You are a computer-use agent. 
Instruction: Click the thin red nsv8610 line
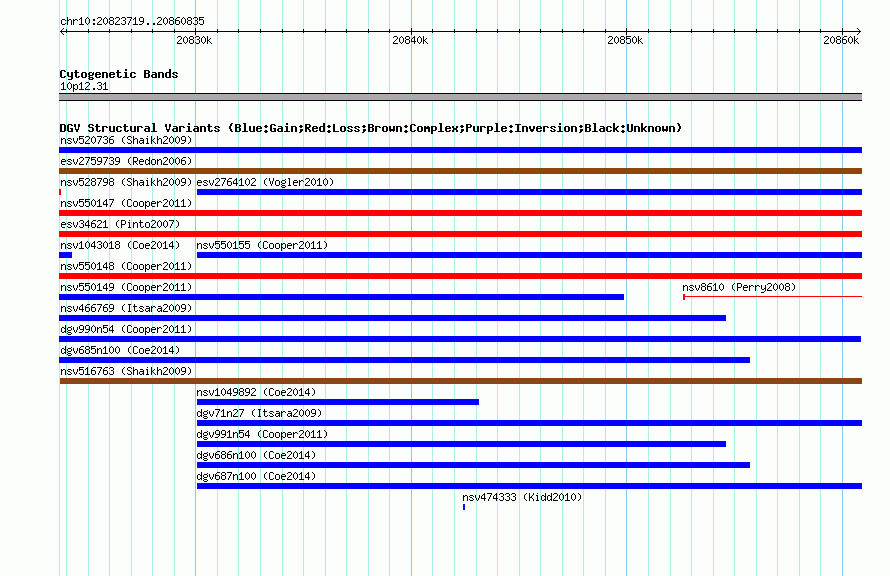pyautogui.click(x=773, y=297)
